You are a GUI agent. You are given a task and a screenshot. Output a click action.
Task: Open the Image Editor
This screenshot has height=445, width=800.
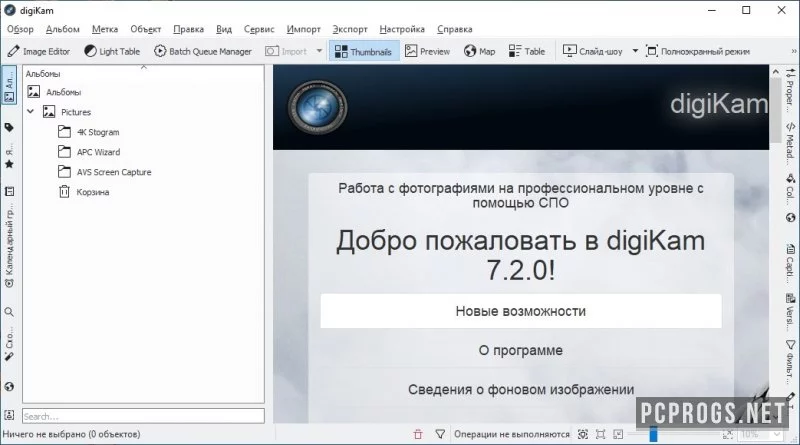[39, 52]
